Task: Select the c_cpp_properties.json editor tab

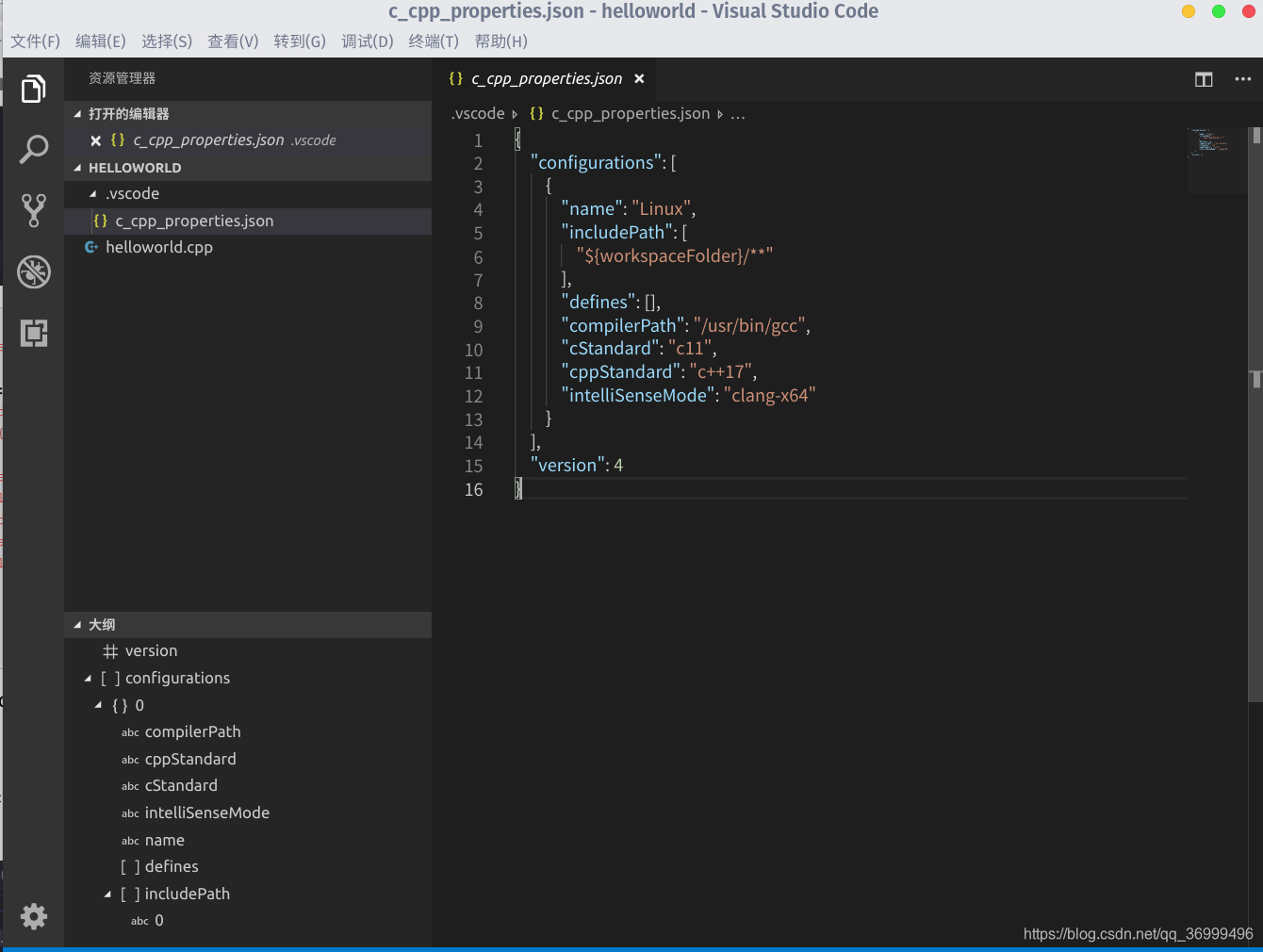Action: point(543,79)
